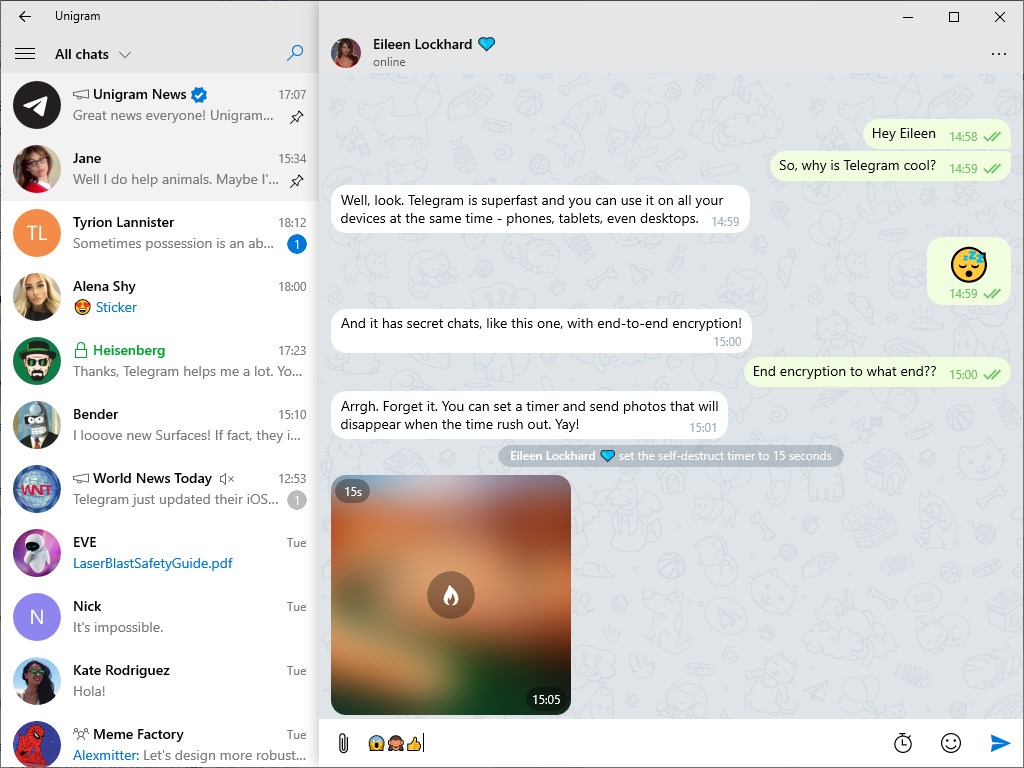
Task: Click the 'So, why is Telegram cool?' message
Action: click(x=890, y=166)
